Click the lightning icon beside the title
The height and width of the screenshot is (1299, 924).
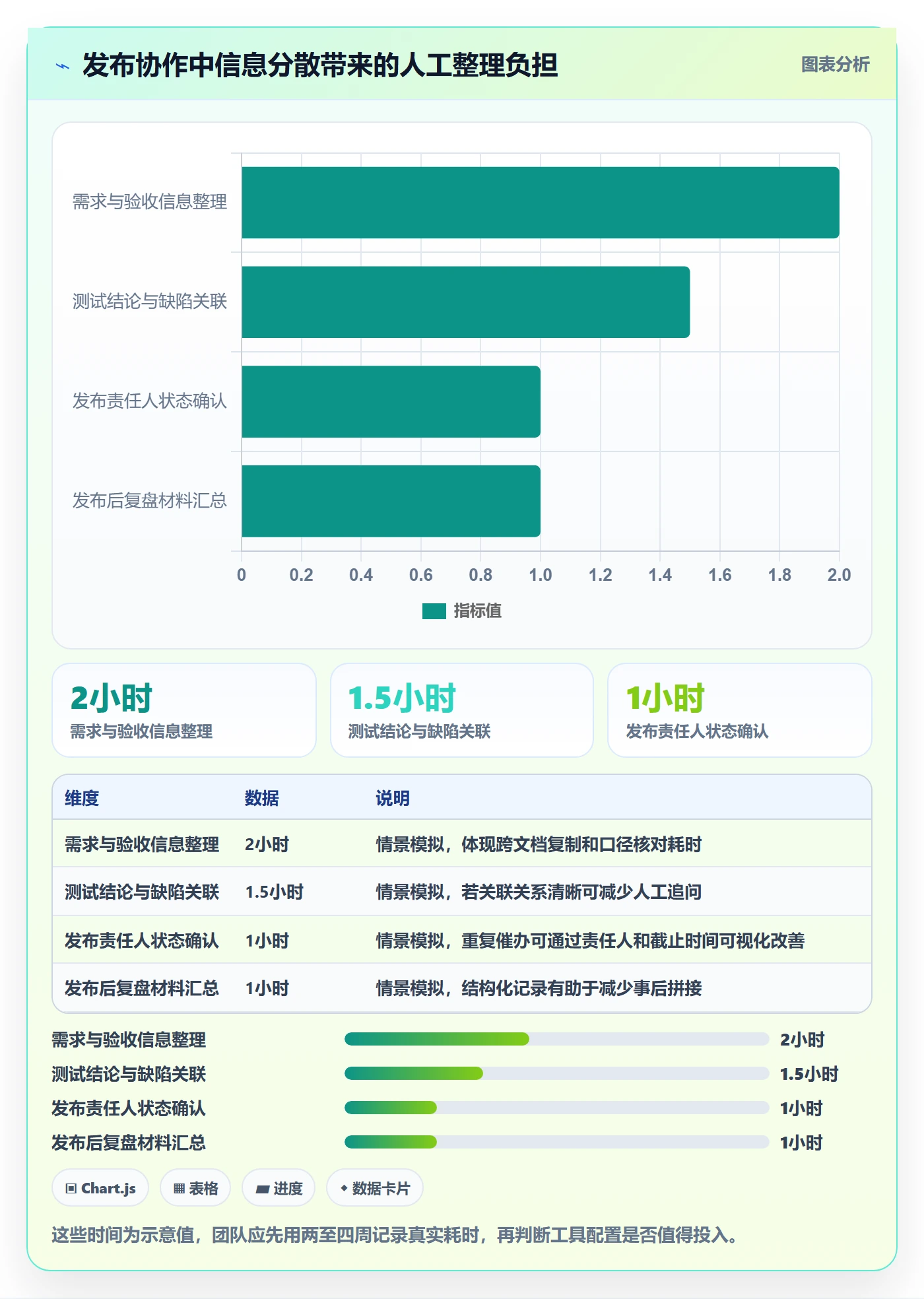[63, 66]
